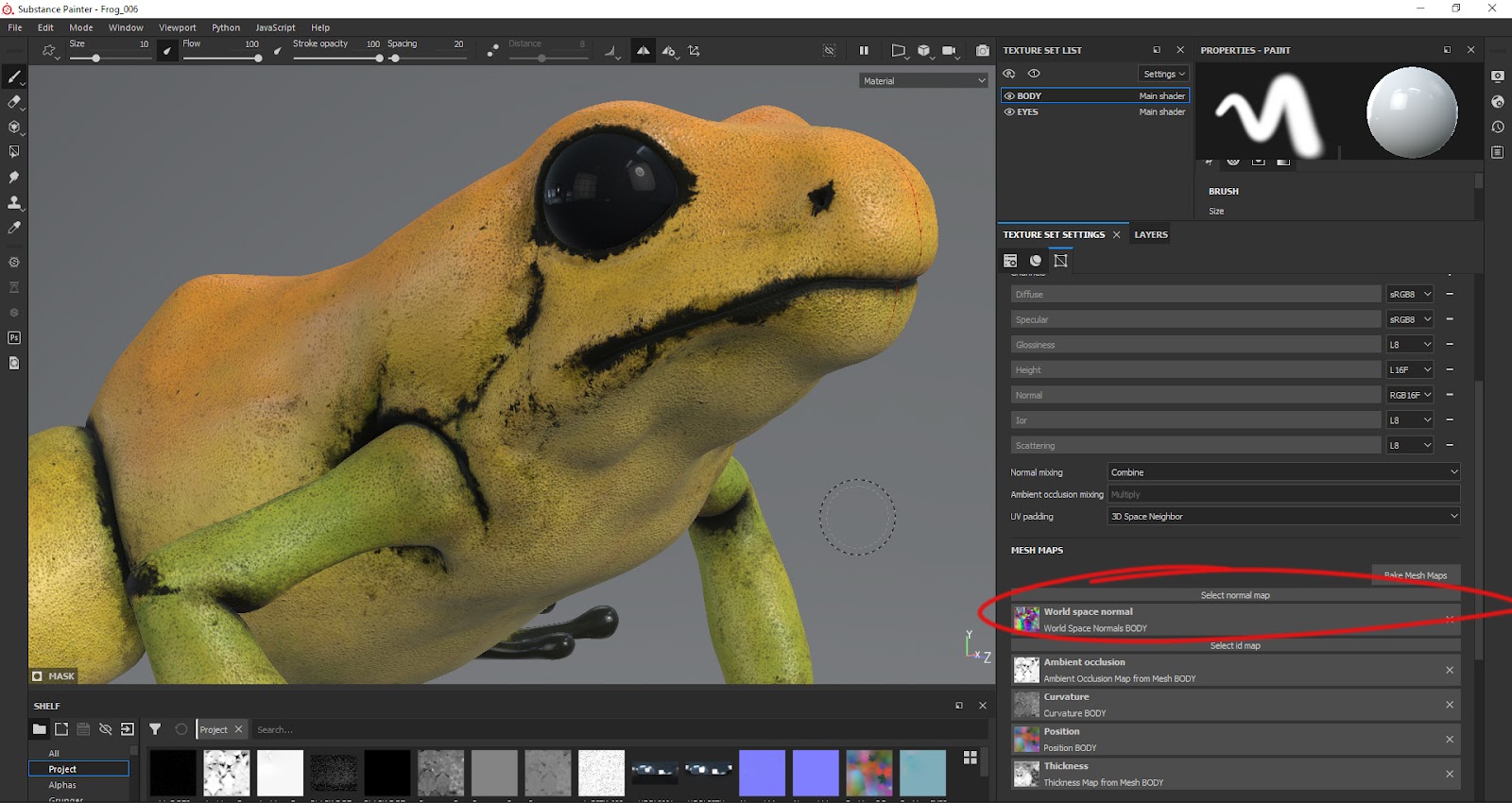
Task: Open the Material viewport mode dropdown
Action: click(923, 81)
